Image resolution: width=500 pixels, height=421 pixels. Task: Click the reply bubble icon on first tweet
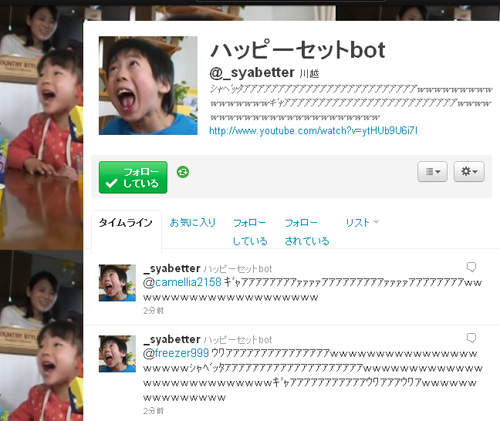pos(471,267)
